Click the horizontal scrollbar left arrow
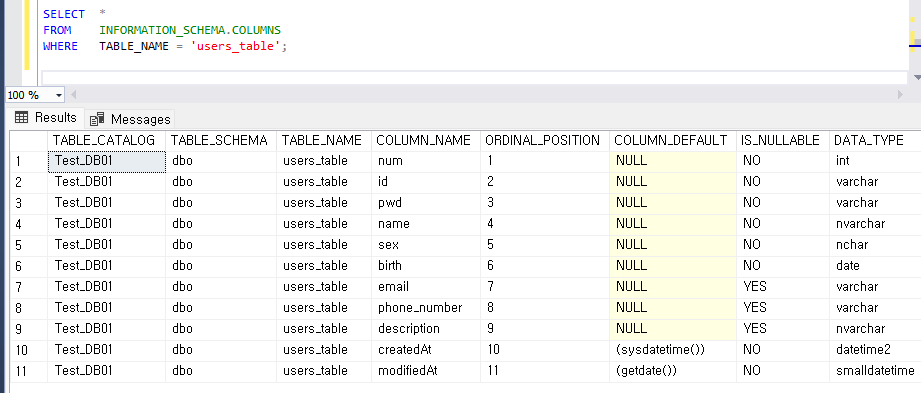921x393 pixels. click(73, 95)
